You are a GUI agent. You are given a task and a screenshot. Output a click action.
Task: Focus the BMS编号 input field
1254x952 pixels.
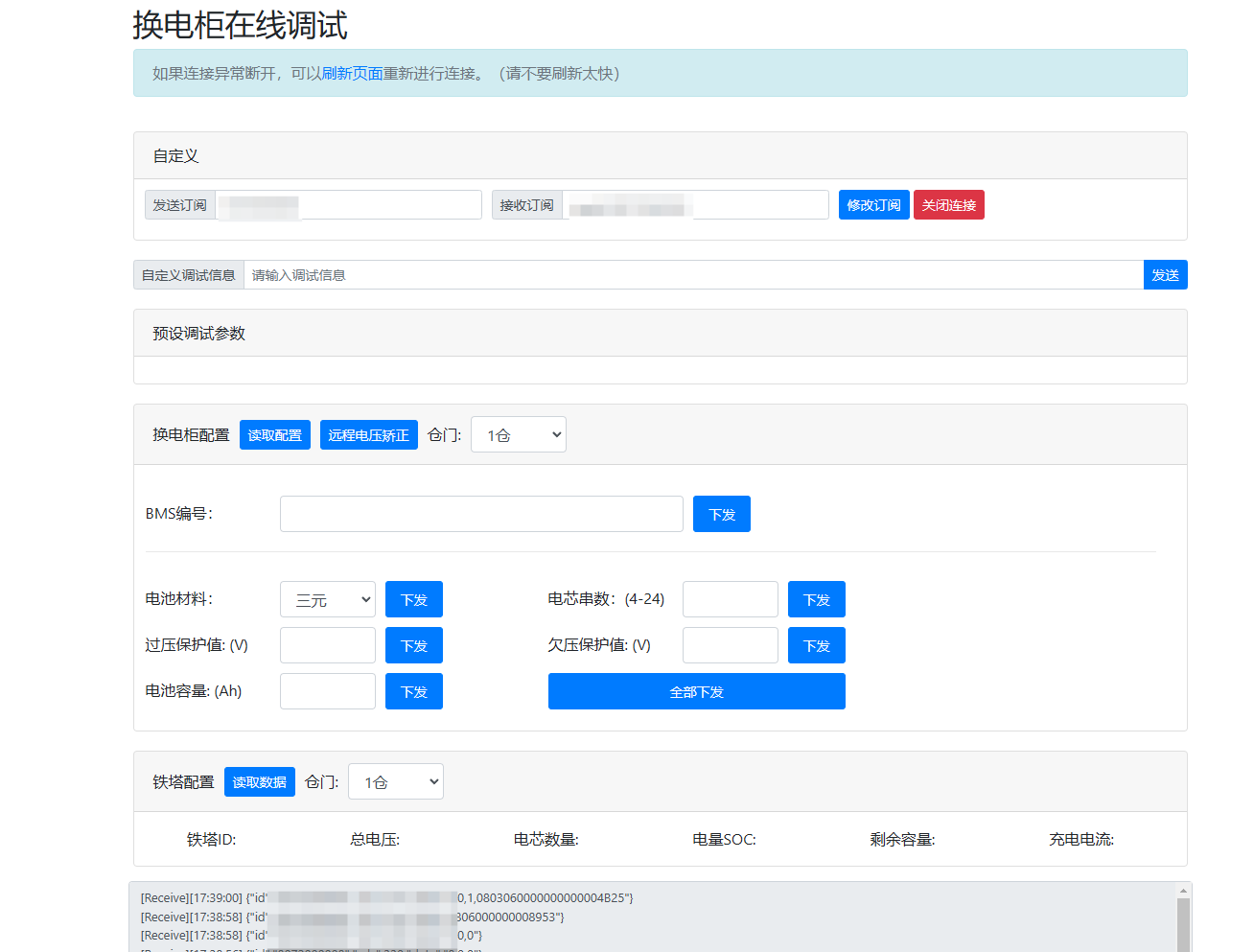[x=481, y=514]
